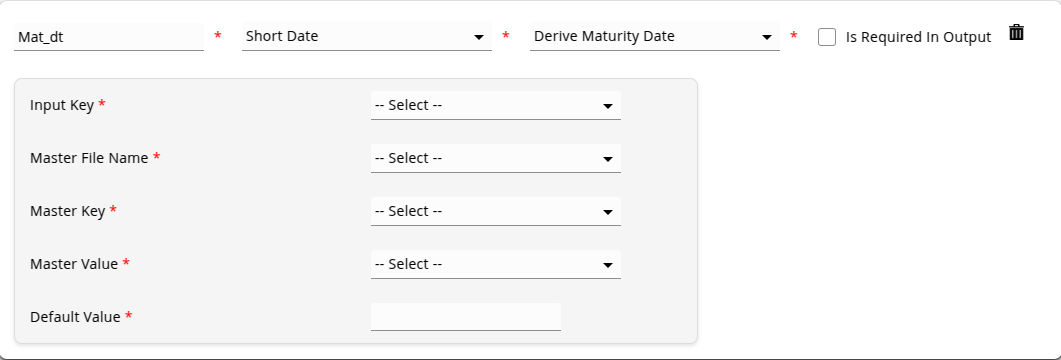
Task: Click the Master File Name field label
Action: (x=89, y=158)
